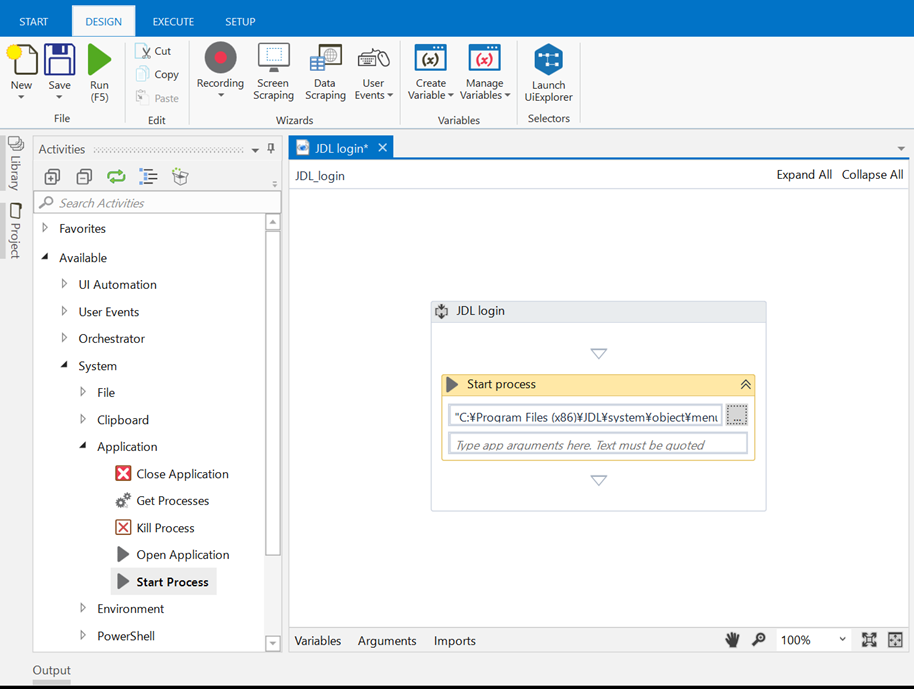Collapse the Available tree node
The height and width of the screenshot is (689, 914).
coord(45,256)
